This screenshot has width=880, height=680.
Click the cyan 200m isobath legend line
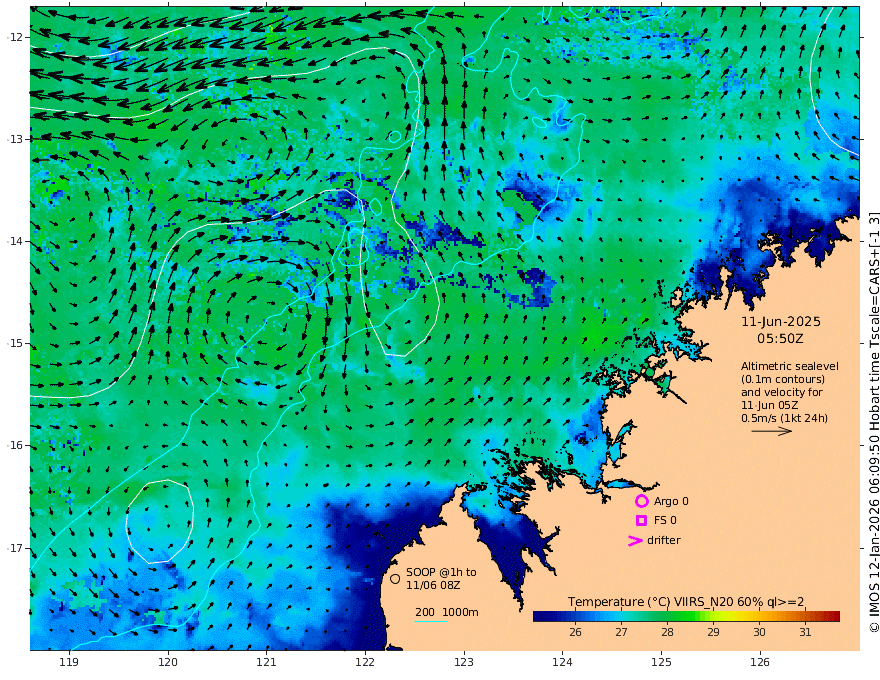click(431, 621)
